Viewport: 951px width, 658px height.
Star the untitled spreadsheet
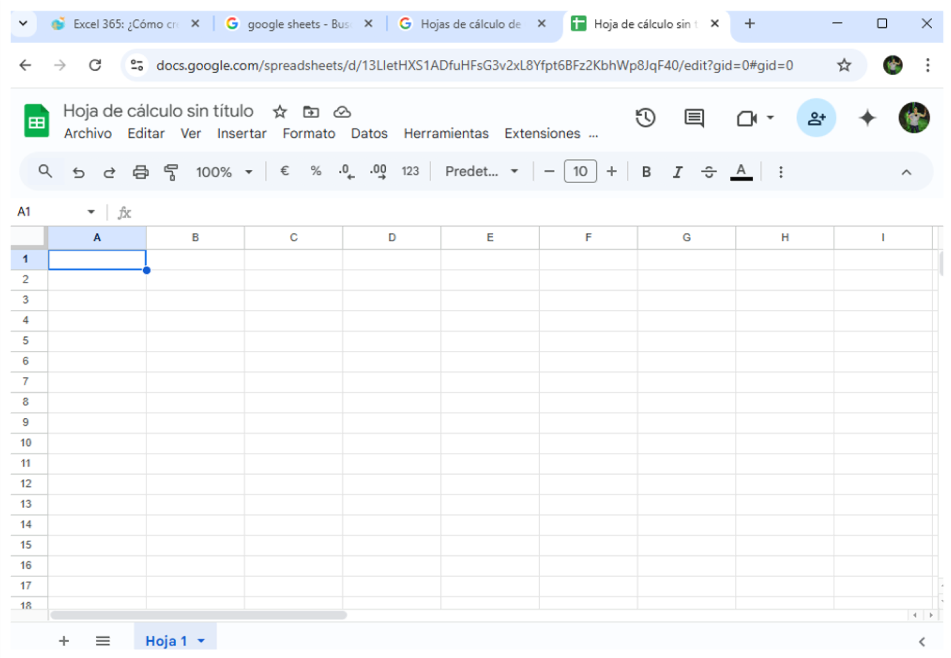pos(280,112)
